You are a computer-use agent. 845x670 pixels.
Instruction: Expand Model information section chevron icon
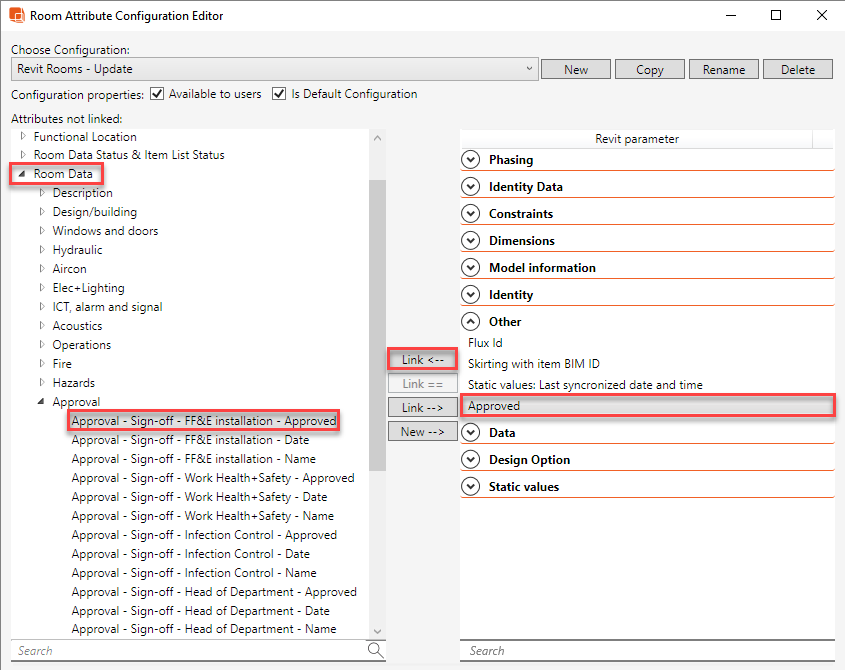coord(470,267)
